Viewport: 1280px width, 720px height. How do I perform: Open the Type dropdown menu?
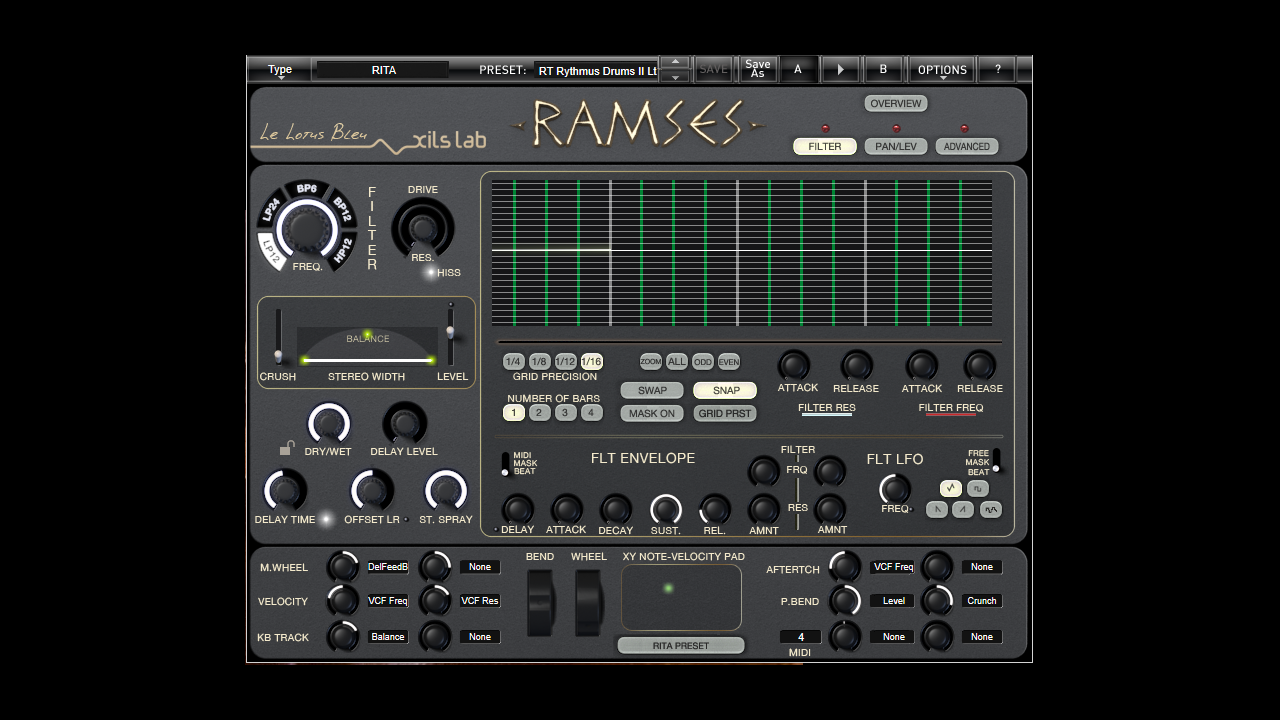tap(280, 70)
